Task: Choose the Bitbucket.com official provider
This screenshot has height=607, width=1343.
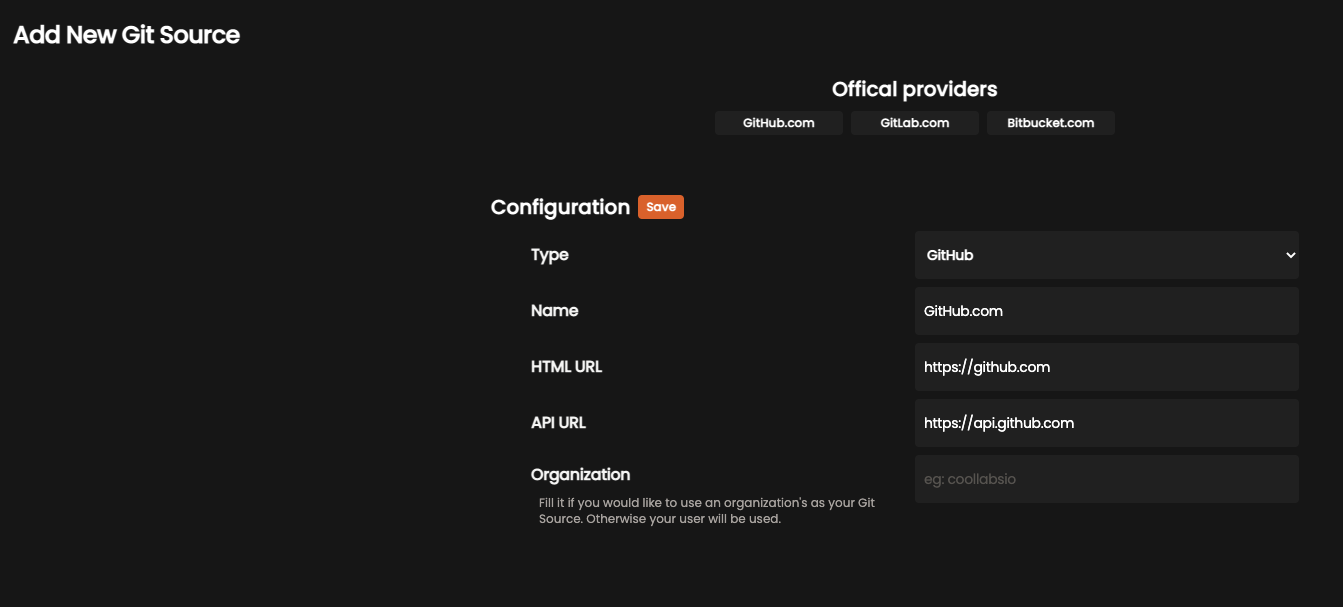Action: tap(1050, 123)
